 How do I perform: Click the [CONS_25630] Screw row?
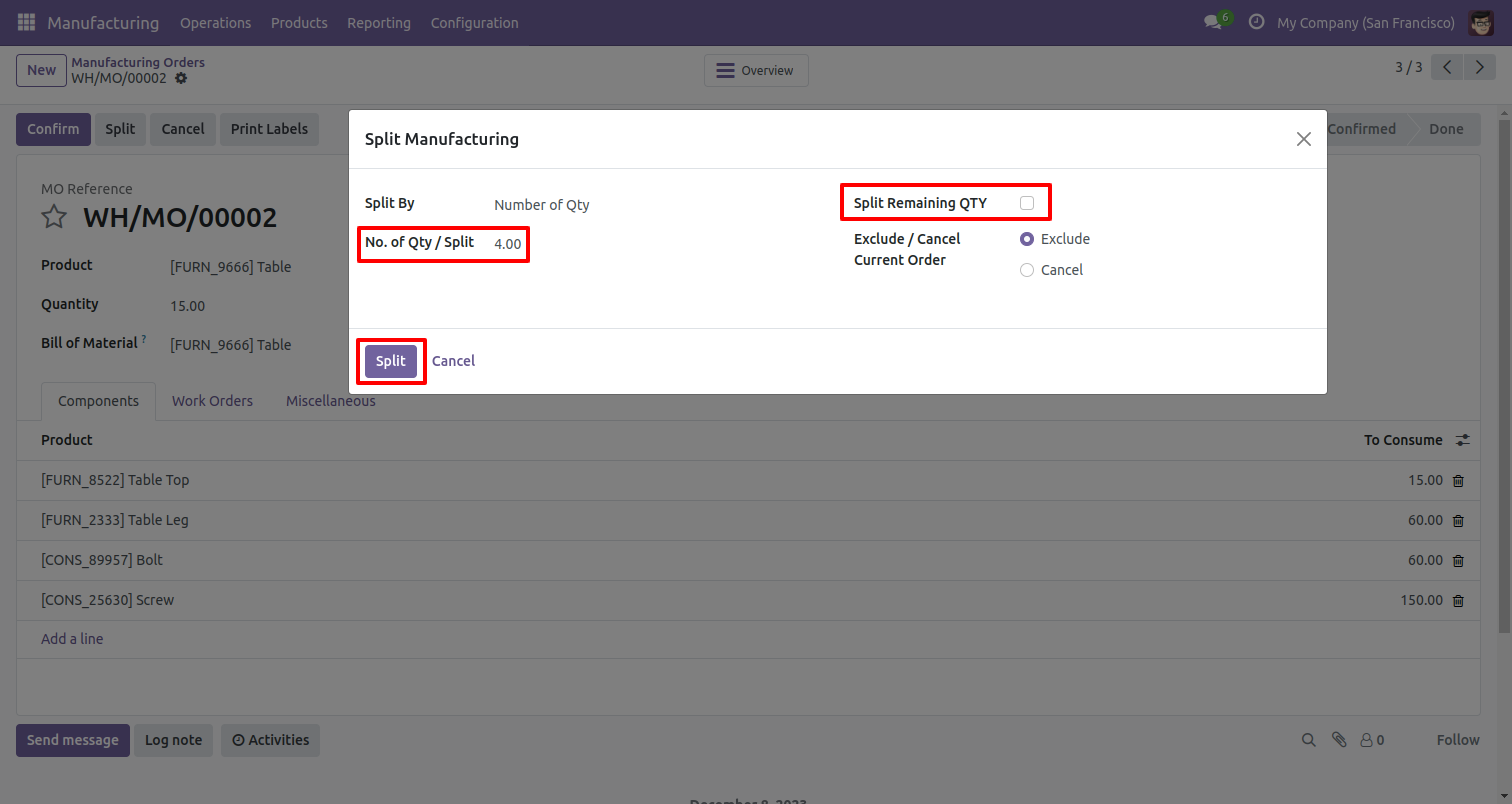(x=748, y=601)
